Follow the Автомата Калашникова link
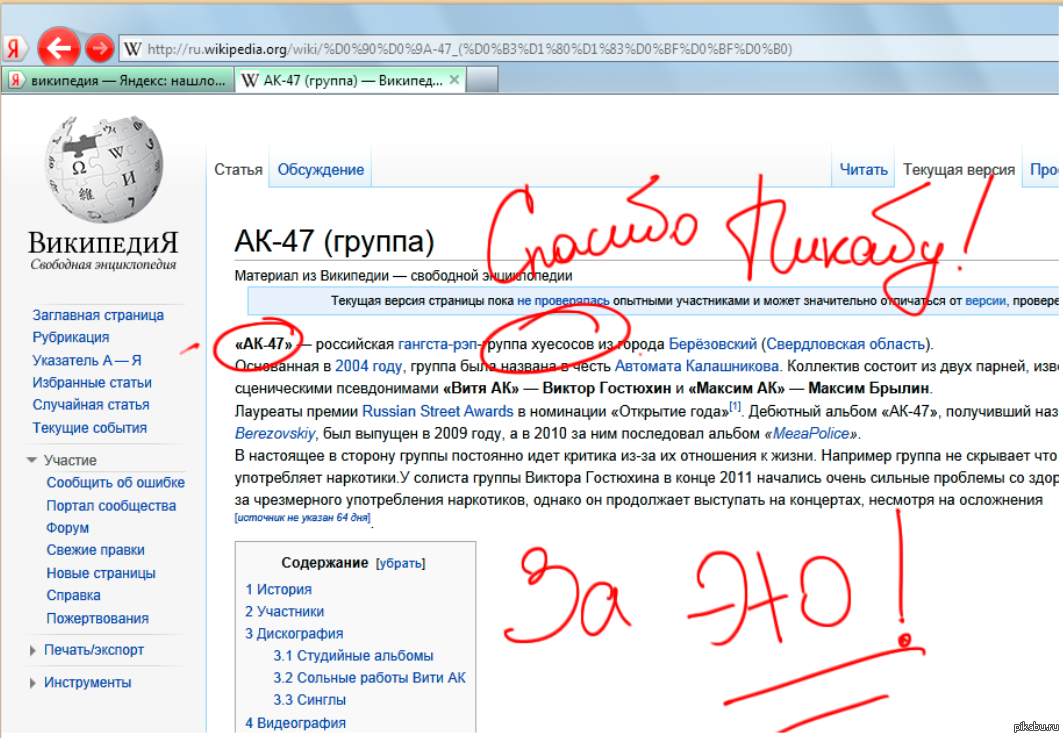The width and height of the screenshot is (1064, 738). point(697,366)
